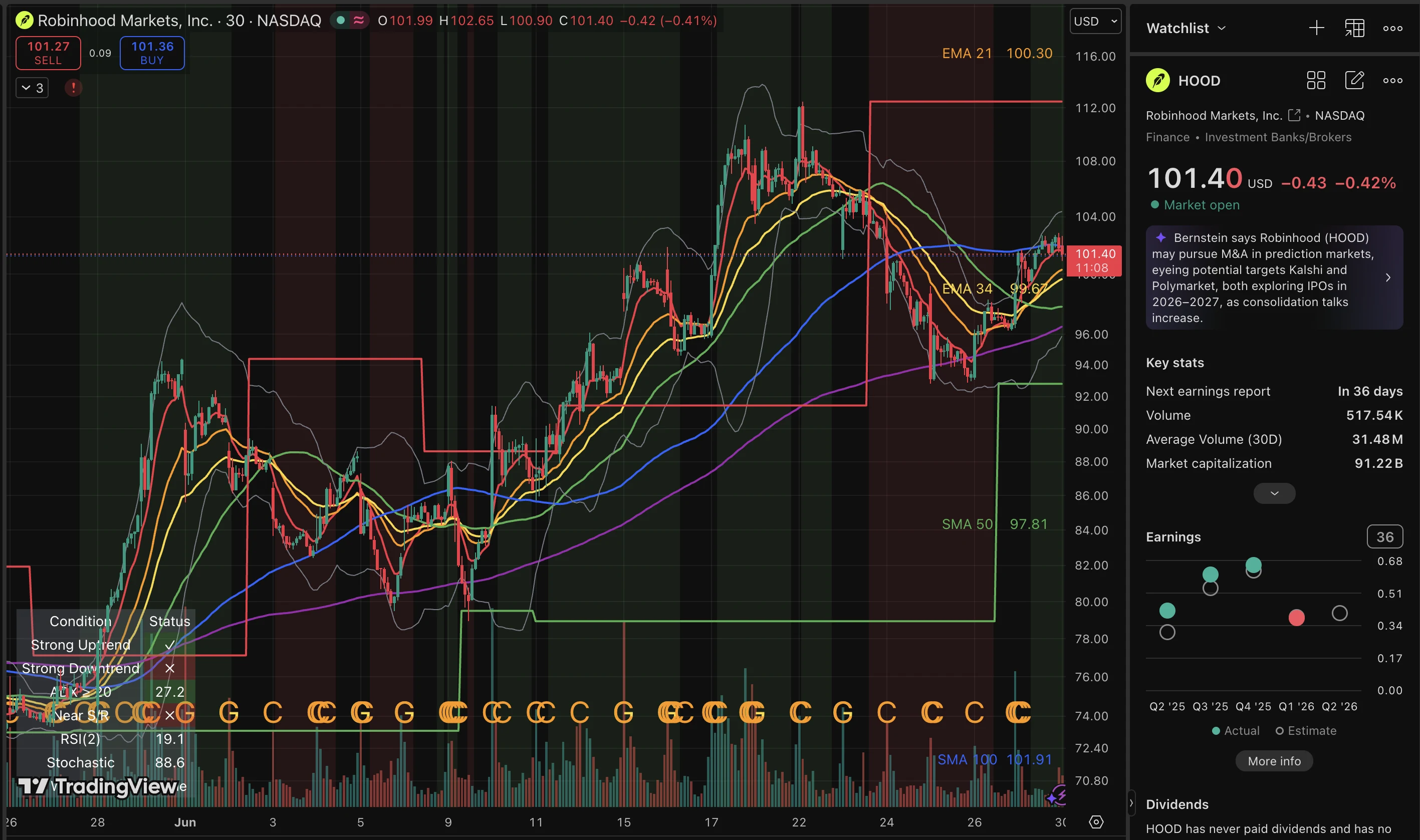Toggle the Actual legend item in Earnings

[x=1236, y=731]
